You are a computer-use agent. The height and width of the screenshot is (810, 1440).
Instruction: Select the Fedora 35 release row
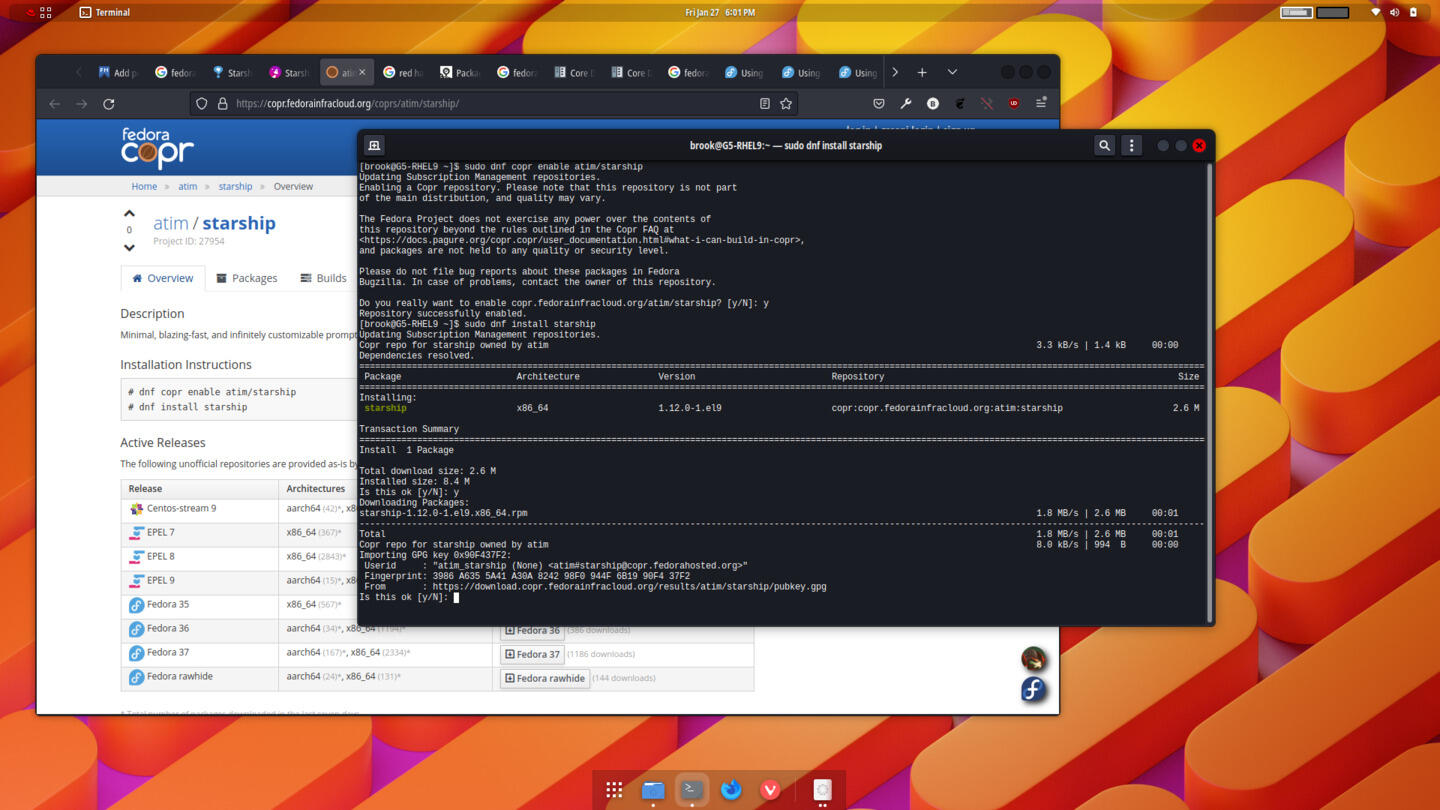(200, 605)
